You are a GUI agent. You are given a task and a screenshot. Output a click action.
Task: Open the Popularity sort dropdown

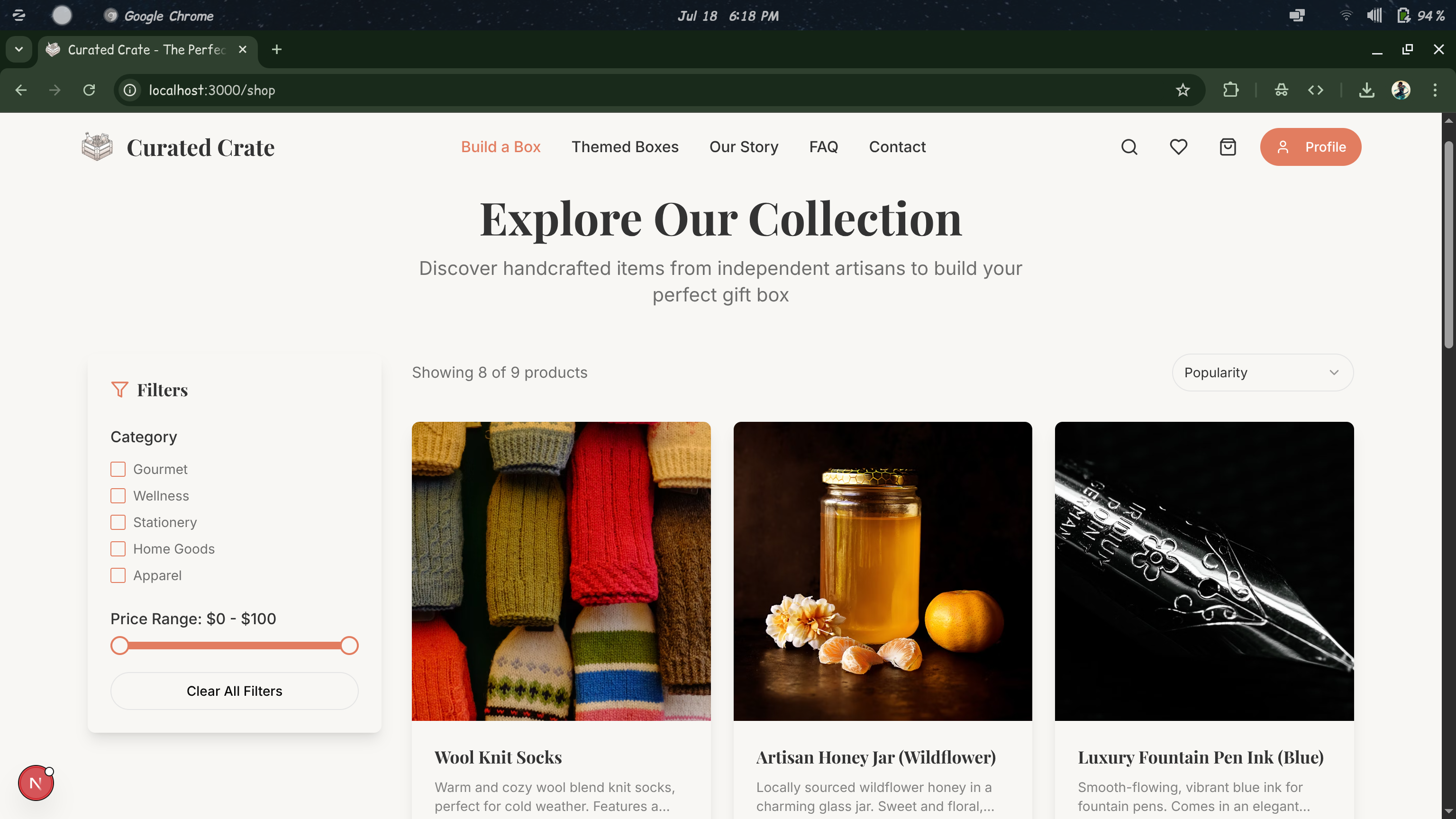point(1263,372)
